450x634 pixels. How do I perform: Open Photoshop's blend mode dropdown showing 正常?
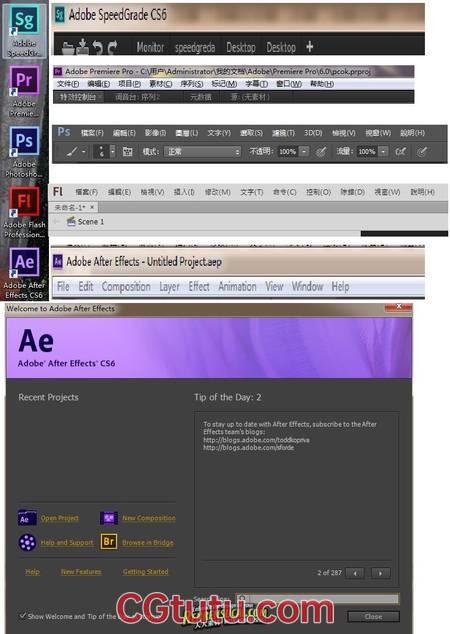point(203,152)
